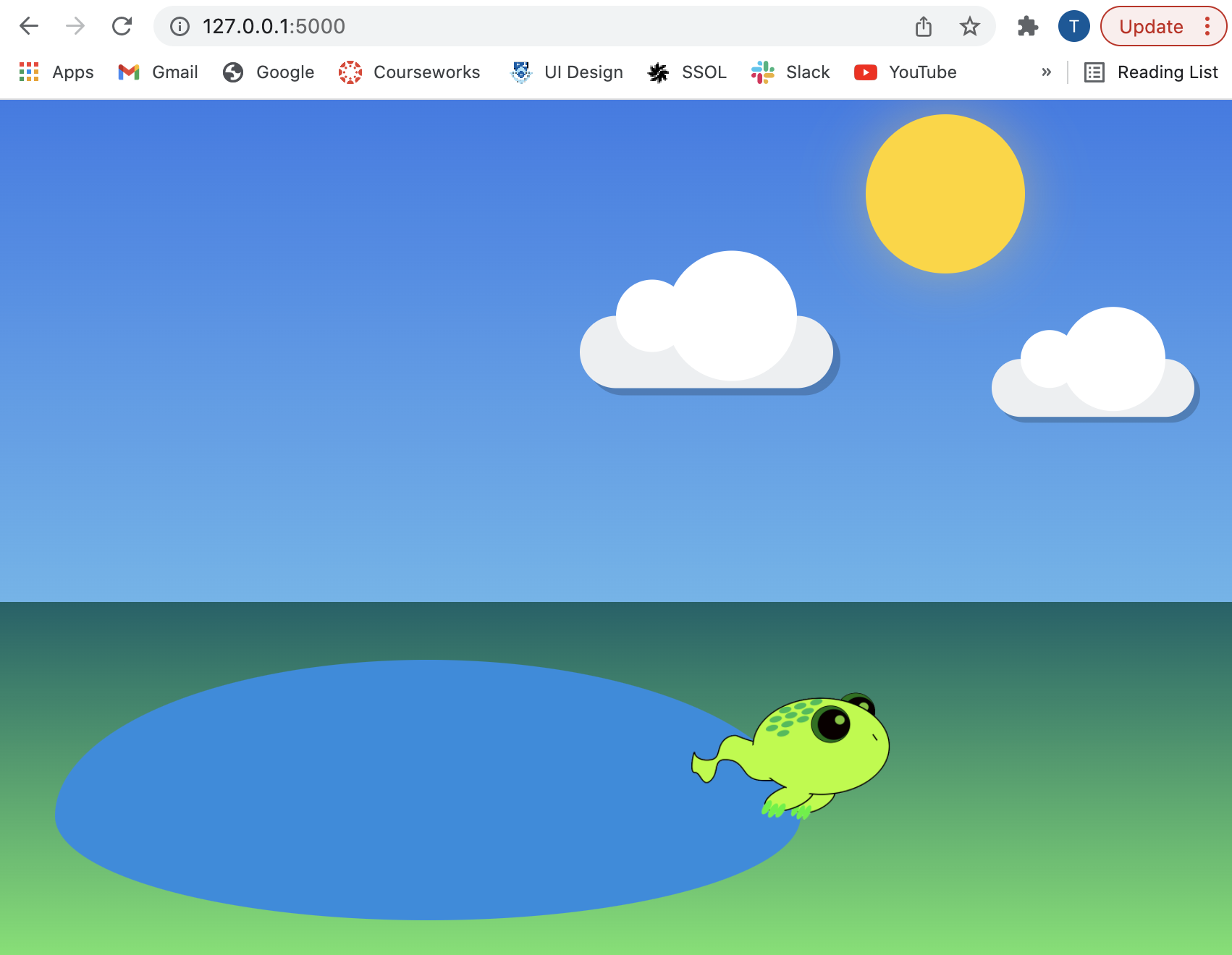Click the yellow sun in the sky

(x=945, y=194)
